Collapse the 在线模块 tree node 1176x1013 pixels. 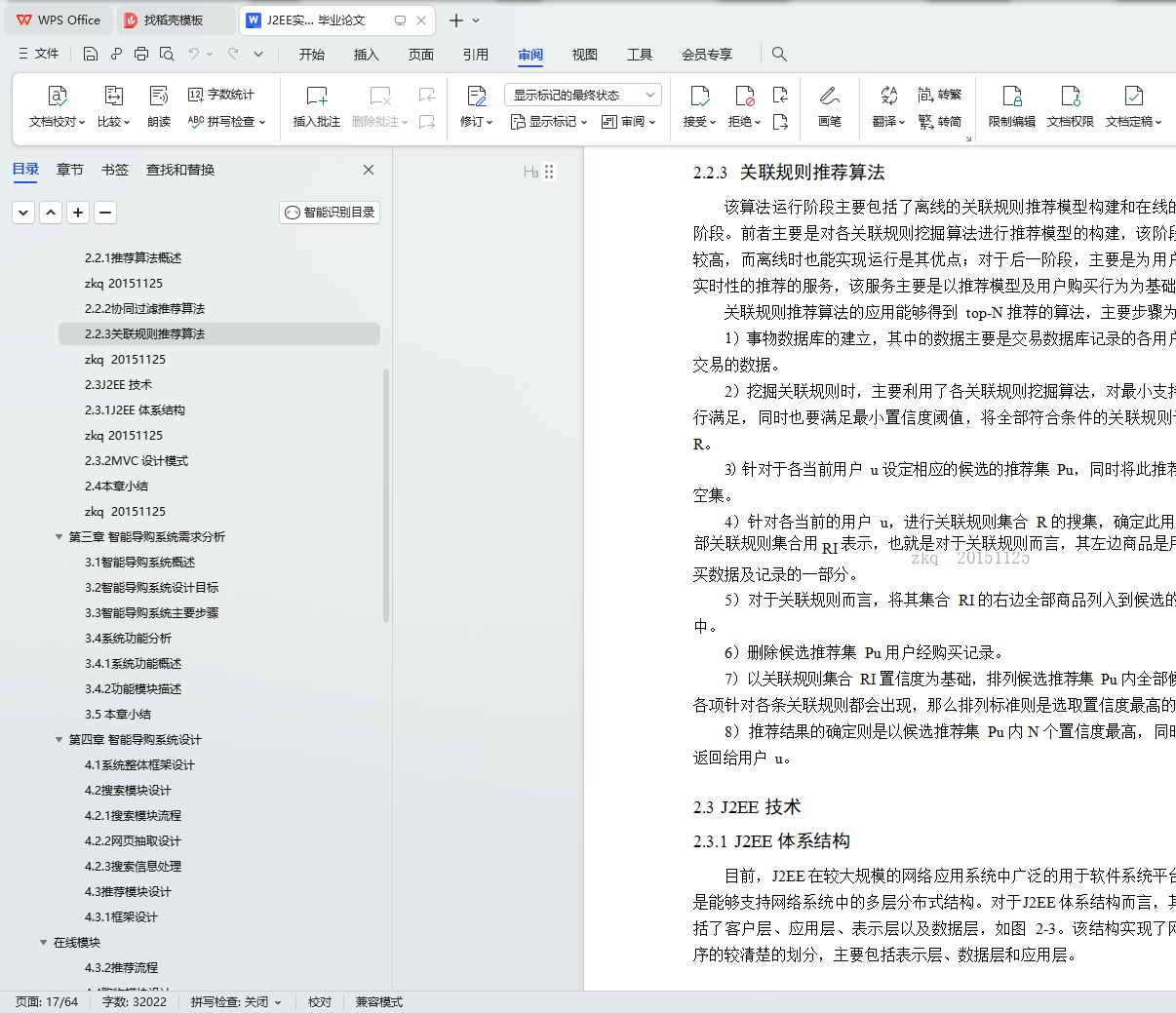tap(43, 943)
